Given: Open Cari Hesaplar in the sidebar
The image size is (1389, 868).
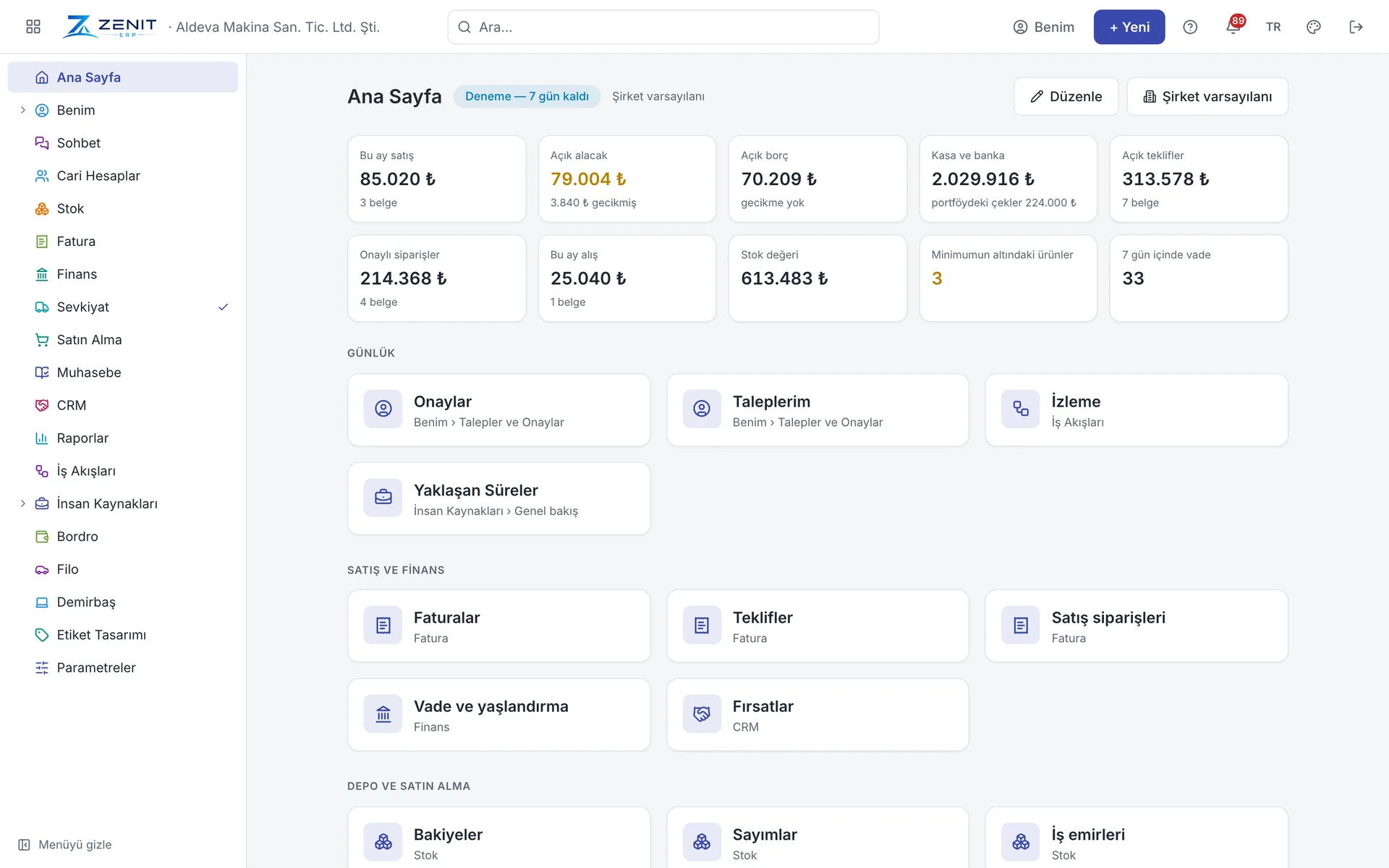Looking at the screenshot, I should (123, 176).
